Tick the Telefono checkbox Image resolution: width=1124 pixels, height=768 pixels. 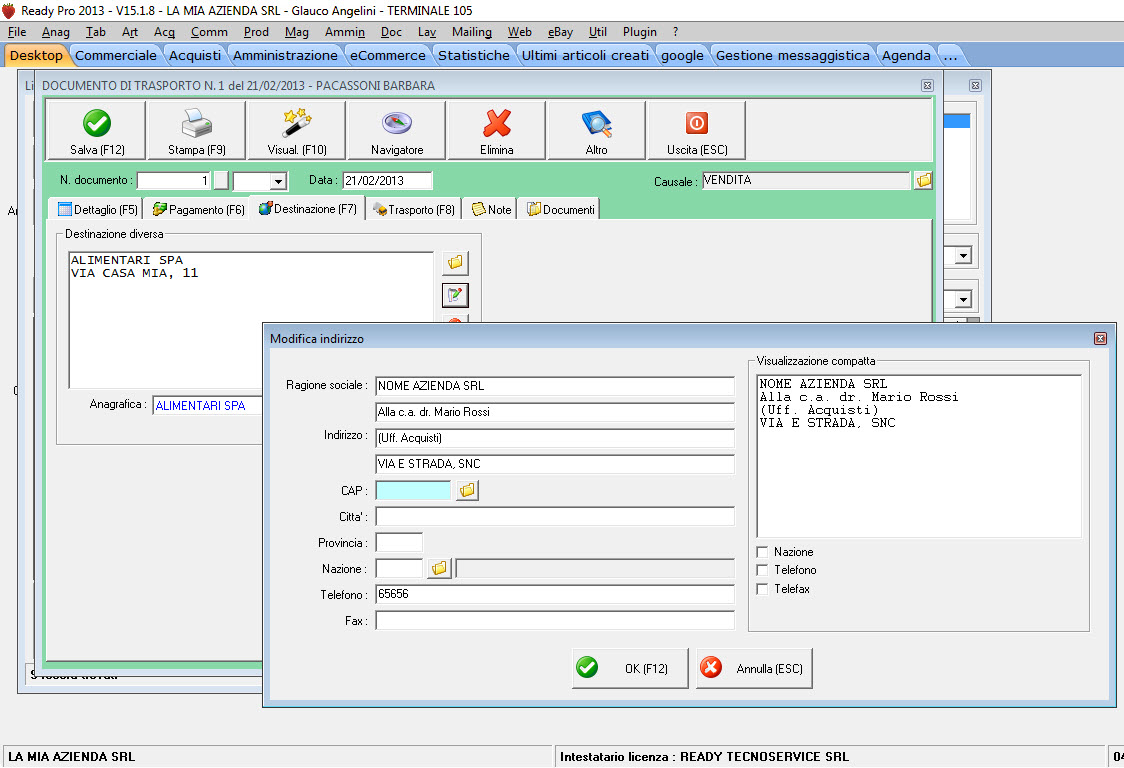click(763, 570)
